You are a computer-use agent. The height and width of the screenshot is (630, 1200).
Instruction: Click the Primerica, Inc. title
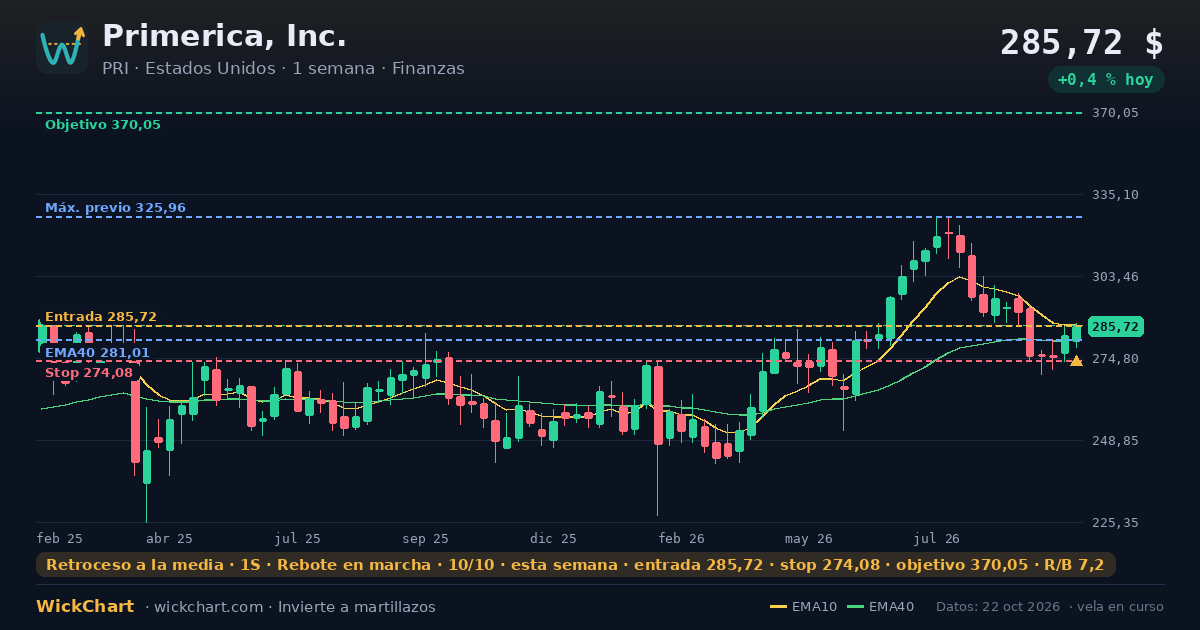tap(224, 36)
